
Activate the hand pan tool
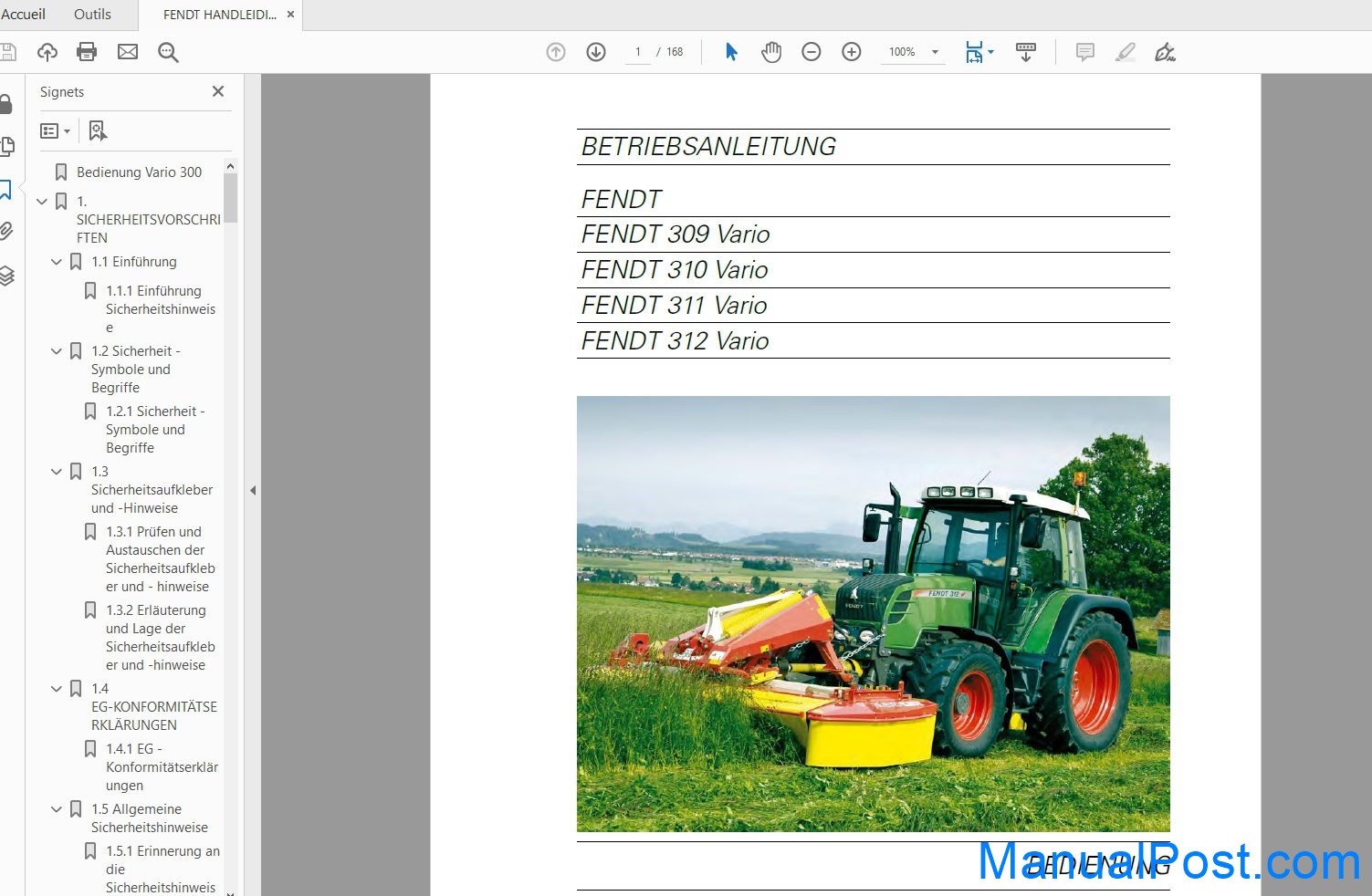[771, 52]
